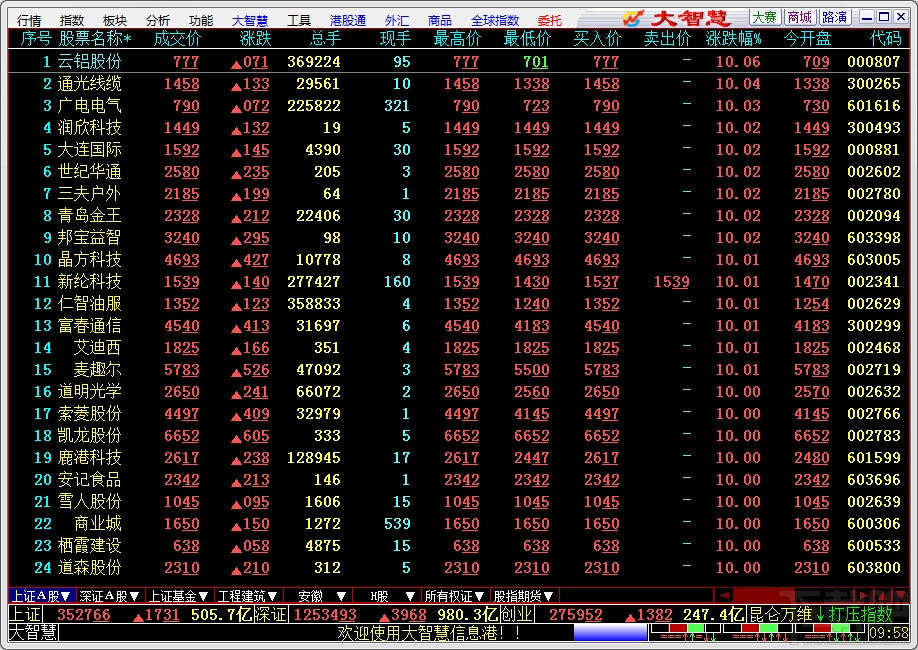918x650 pixels.
Task: Click the 大赛 button
Action: [x=764, y=18]
